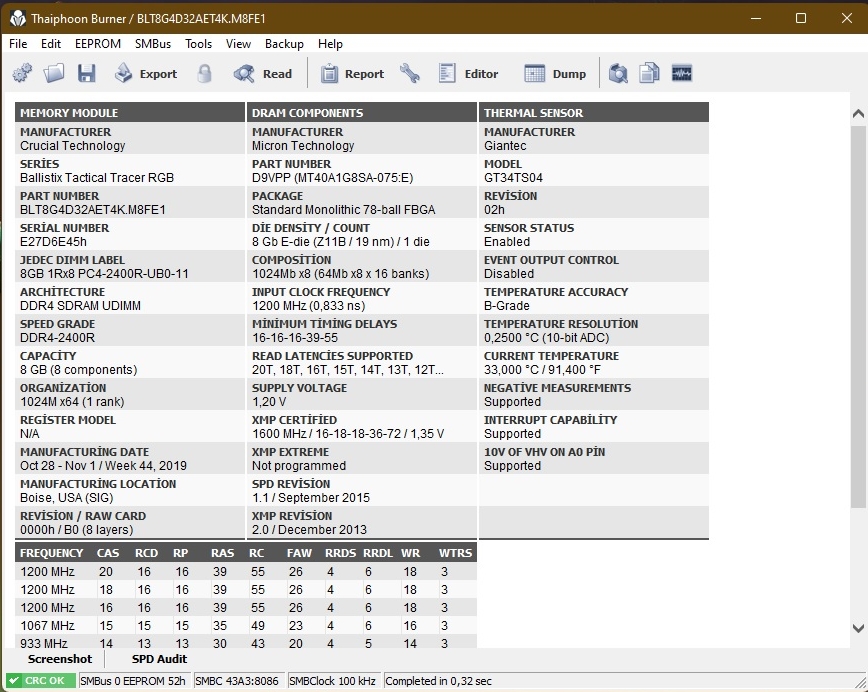868x692 pixels.
Task: Click the manufacturing date Week 44, 2019
Action: 103,466
